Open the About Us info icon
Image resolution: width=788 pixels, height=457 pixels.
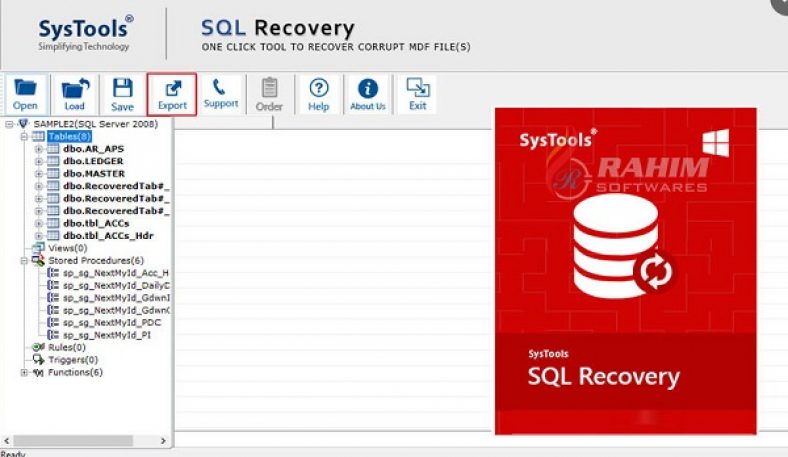point(368,88)
